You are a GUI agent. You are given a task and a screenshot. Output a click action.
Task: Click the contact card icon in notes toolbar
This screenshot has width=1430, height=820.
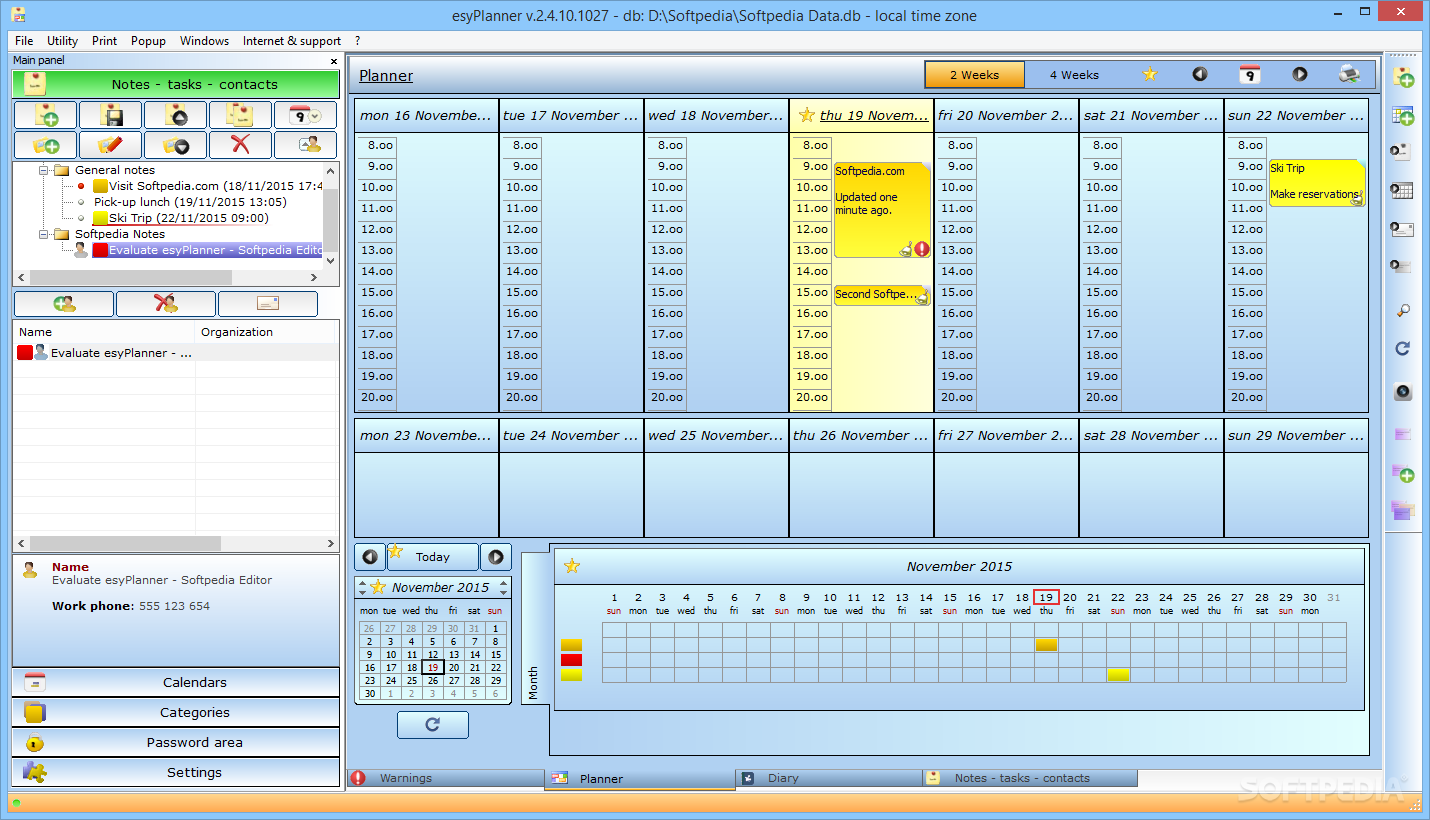306,145
